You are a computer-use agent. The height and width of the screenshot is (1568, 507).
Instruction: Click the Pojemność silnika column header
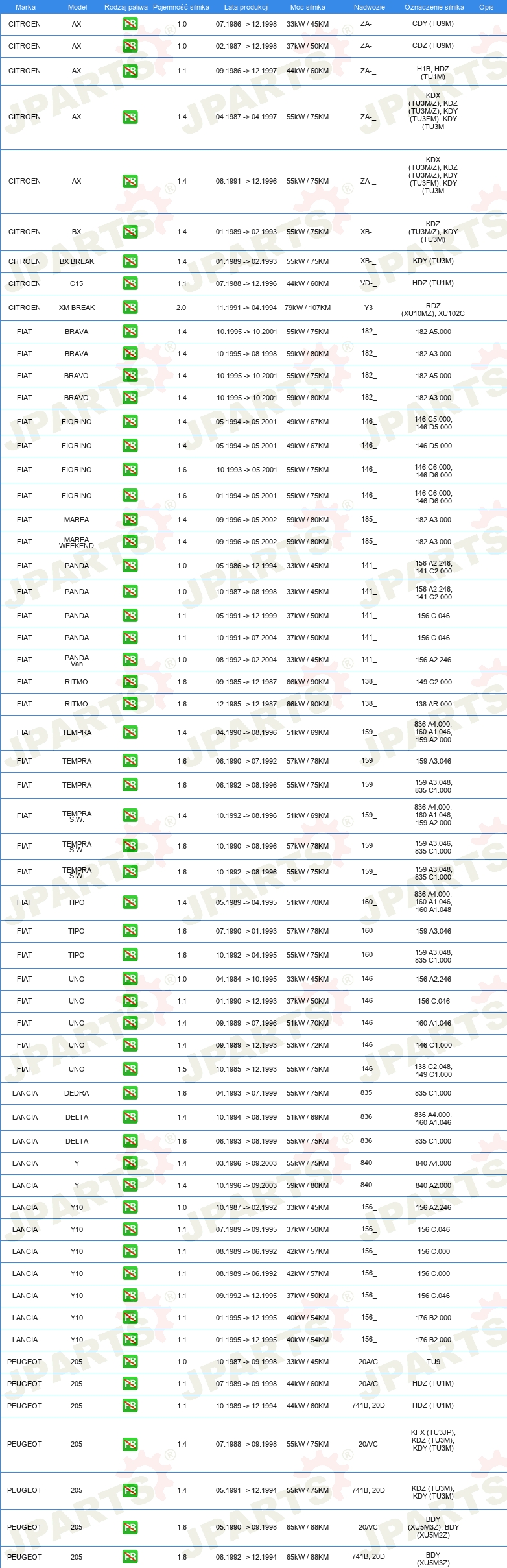coord(181,7)
